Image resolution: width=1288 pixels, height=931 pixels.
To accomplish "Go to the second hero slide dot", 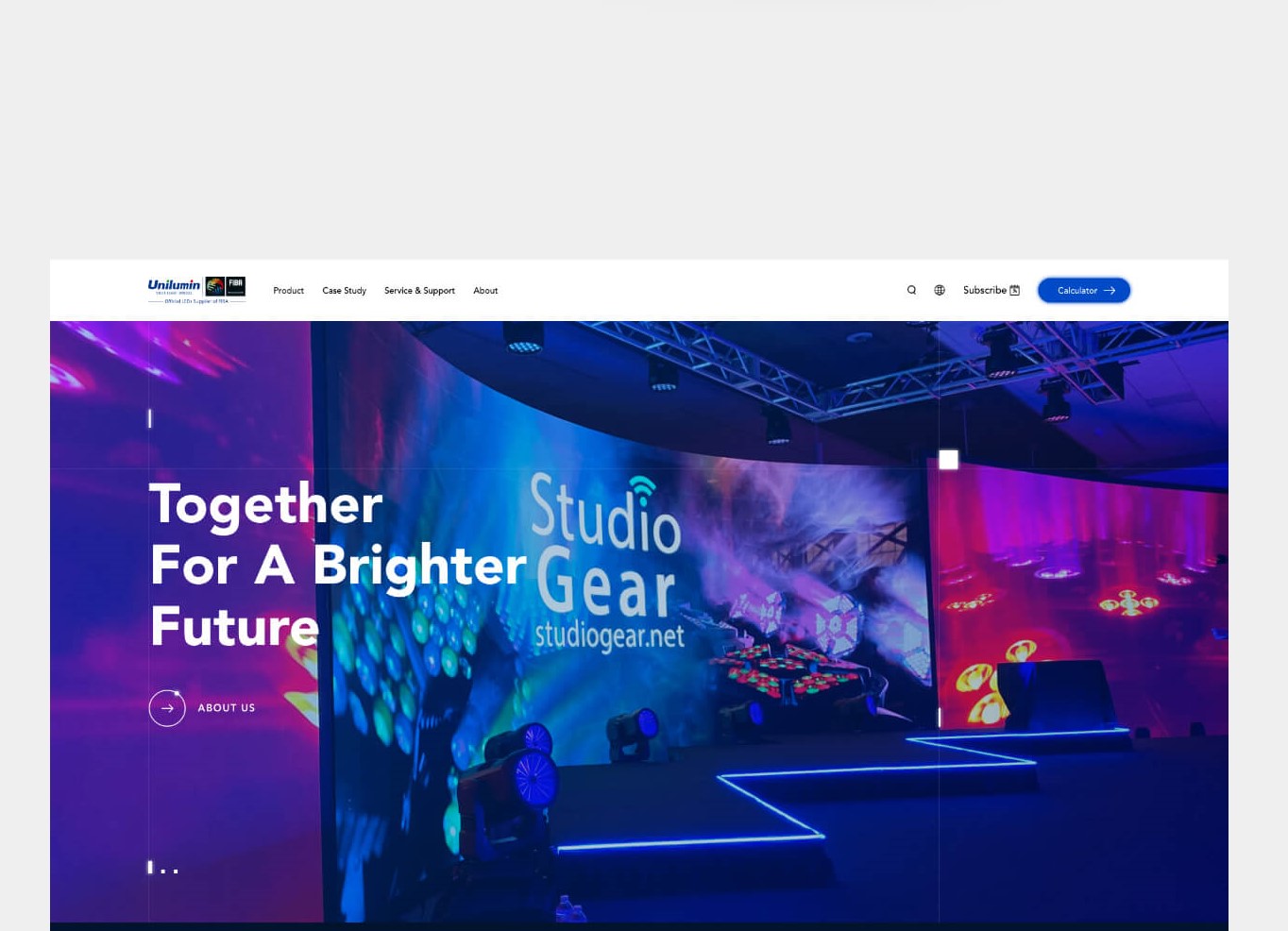I will click(x=163, y=872).
